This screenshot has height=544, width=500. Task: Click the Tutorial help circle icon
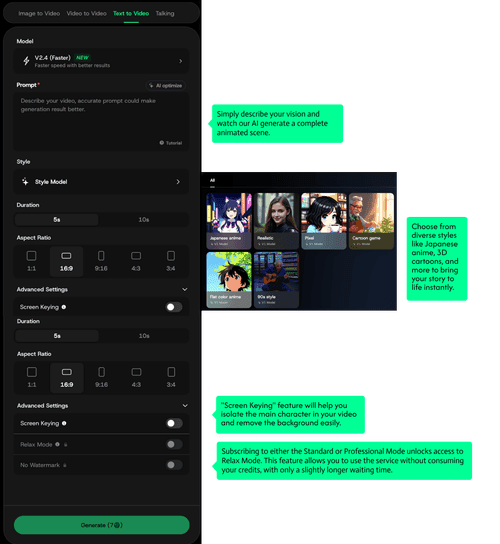(162, 143)
